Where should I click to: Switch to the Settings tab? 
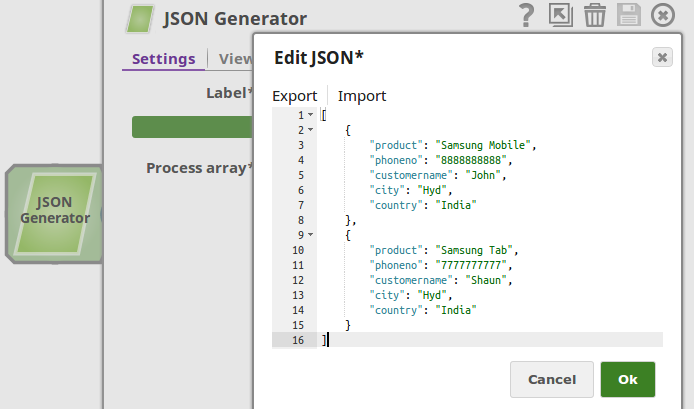(163, 59)
